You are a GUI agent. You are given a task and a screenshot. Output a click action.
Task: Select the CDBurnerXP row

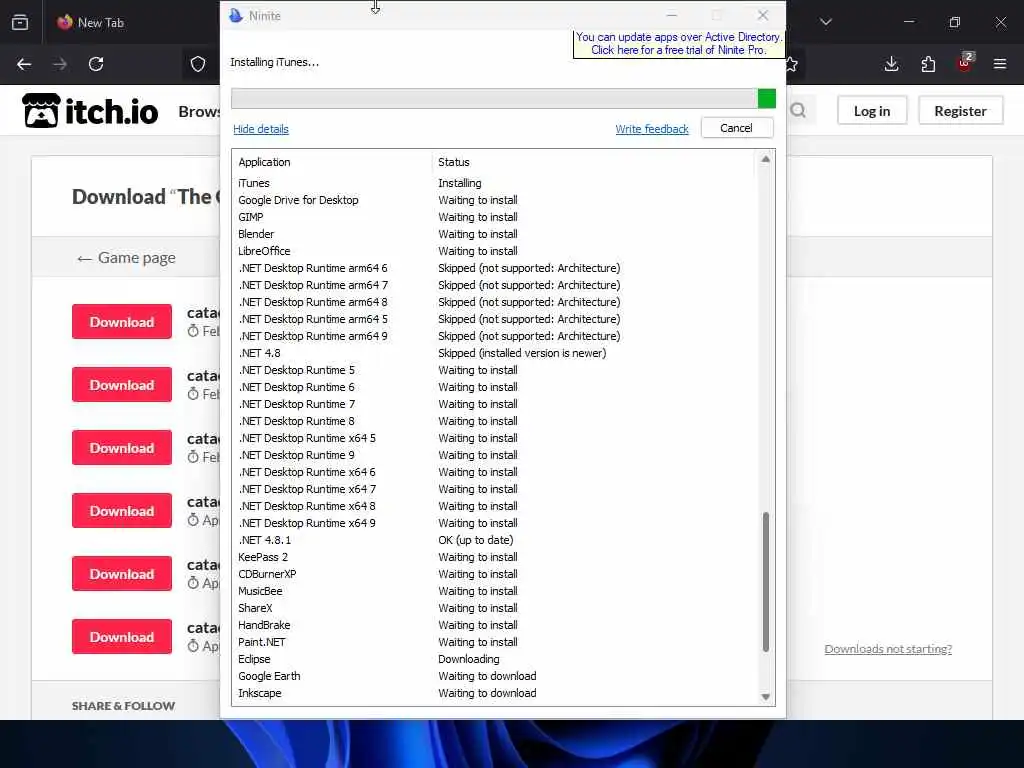coord(495,573)
